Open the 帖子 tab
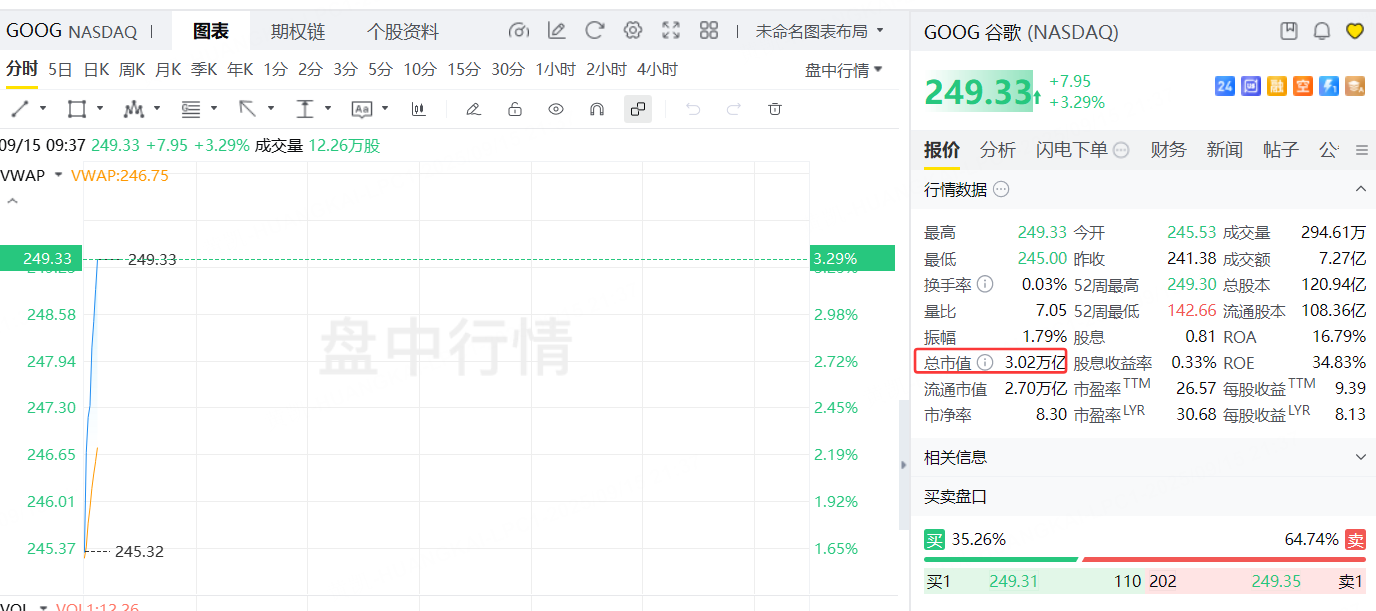 point(1281,150)
